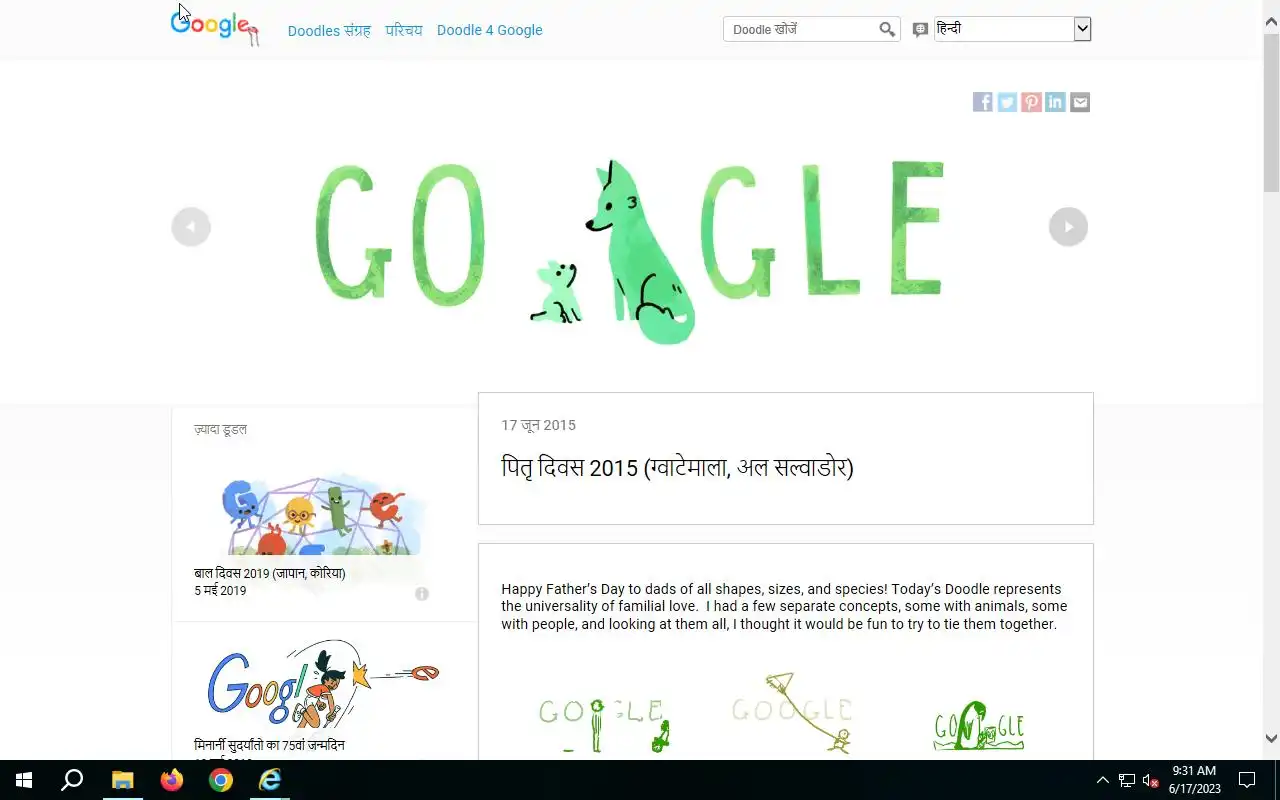Click info icon on Children's Day doodle
1280x800 pixels.
pos(422,594)
